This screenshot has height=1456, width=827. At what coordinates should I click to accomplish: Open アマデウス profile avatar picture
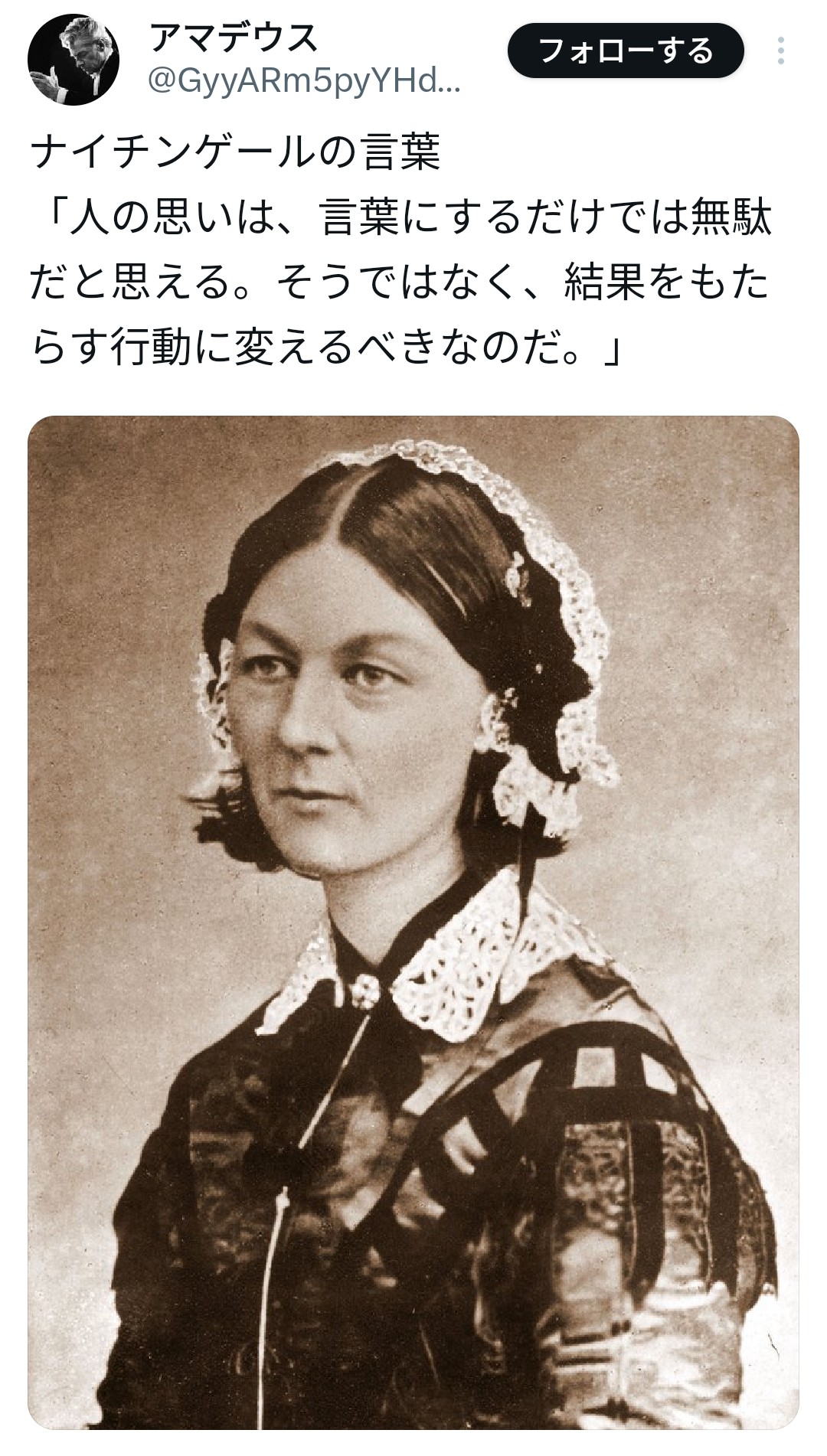point(74,59)
